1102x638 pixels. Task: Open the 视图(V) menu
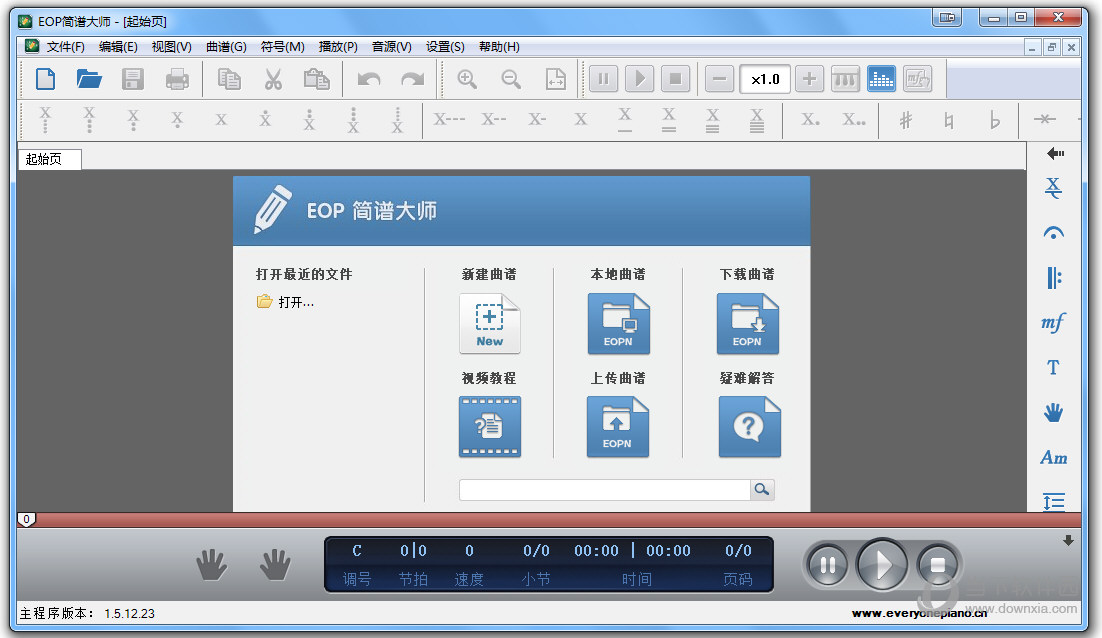171,46
